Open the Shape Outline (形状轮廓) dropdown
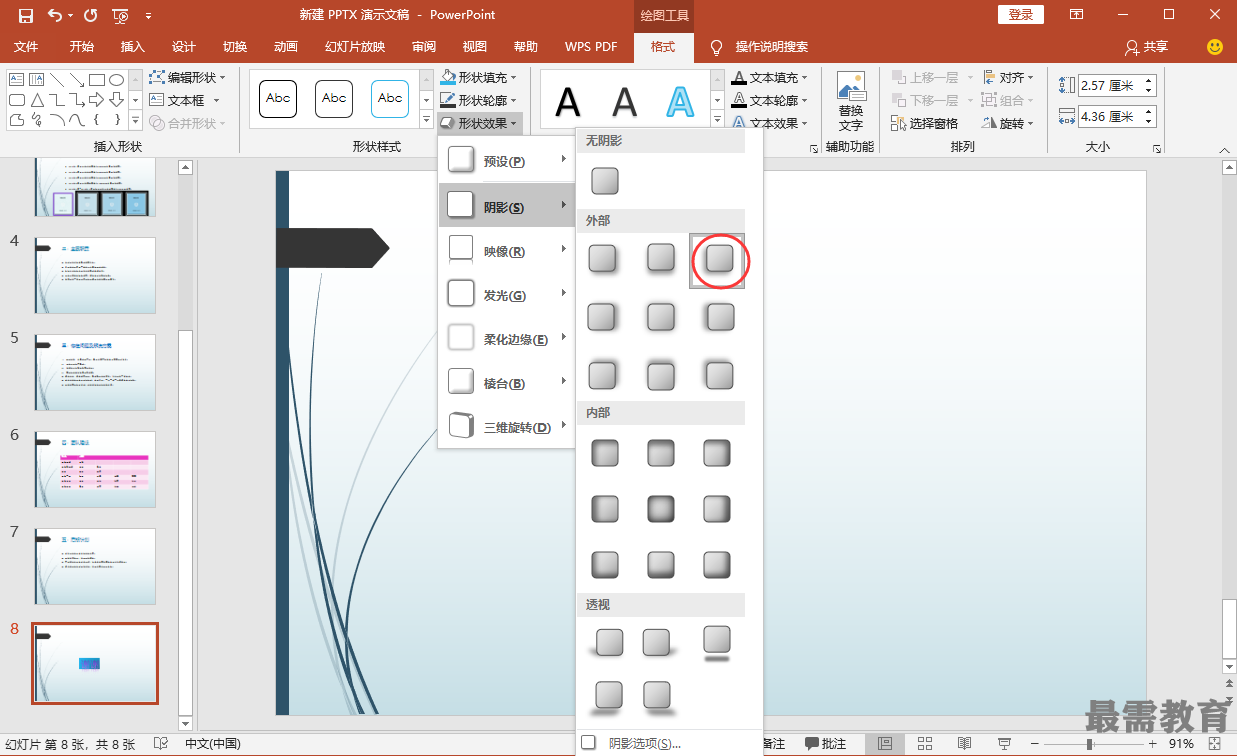This screenshot has width=1237, height=756. point(480,100)
